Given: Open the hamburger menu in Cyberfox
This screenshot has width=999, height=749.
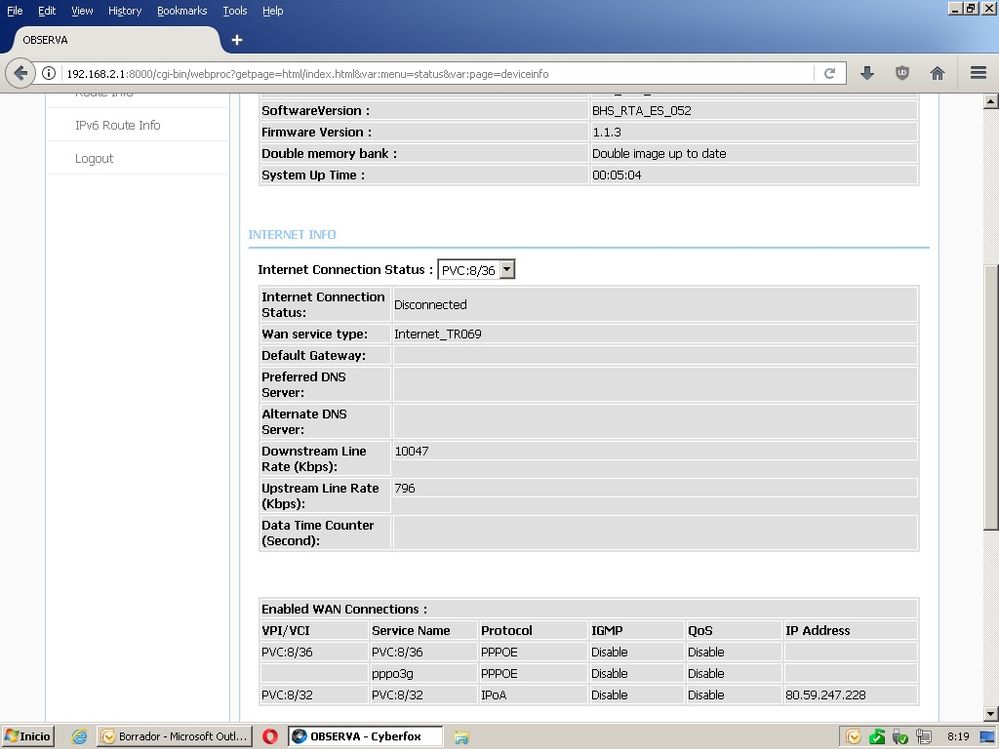Looking at the screenshot, I should point(978,73).
